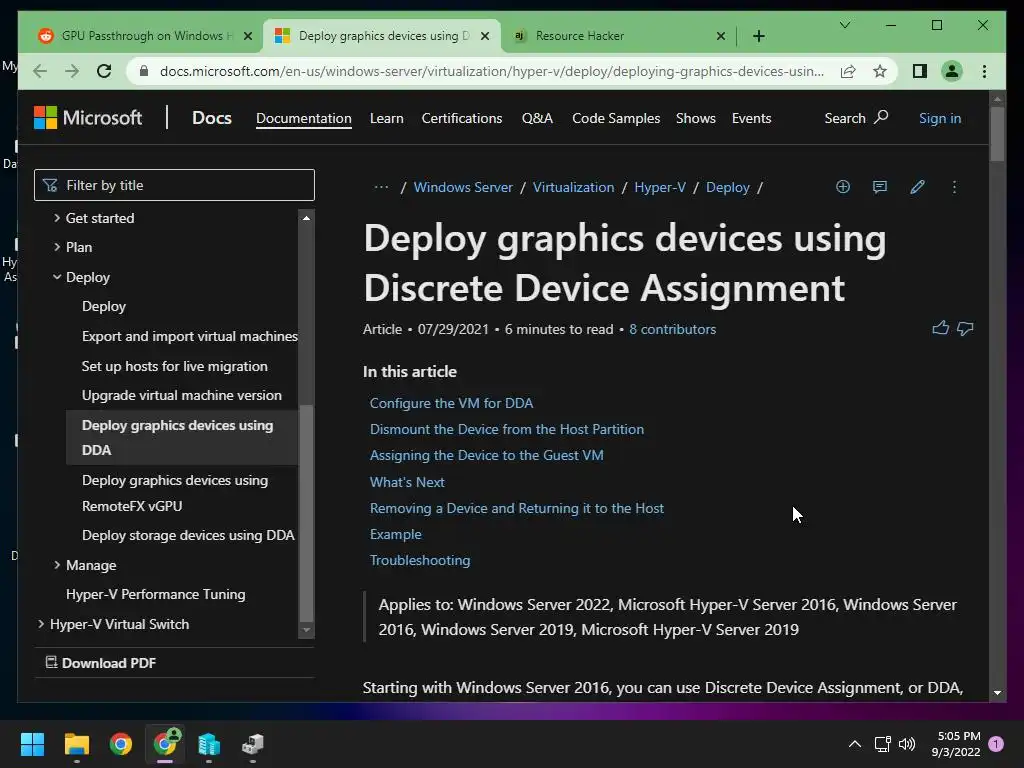Open the Shows nav item
Screen dimensions: 1024x768
click(696, 118)
